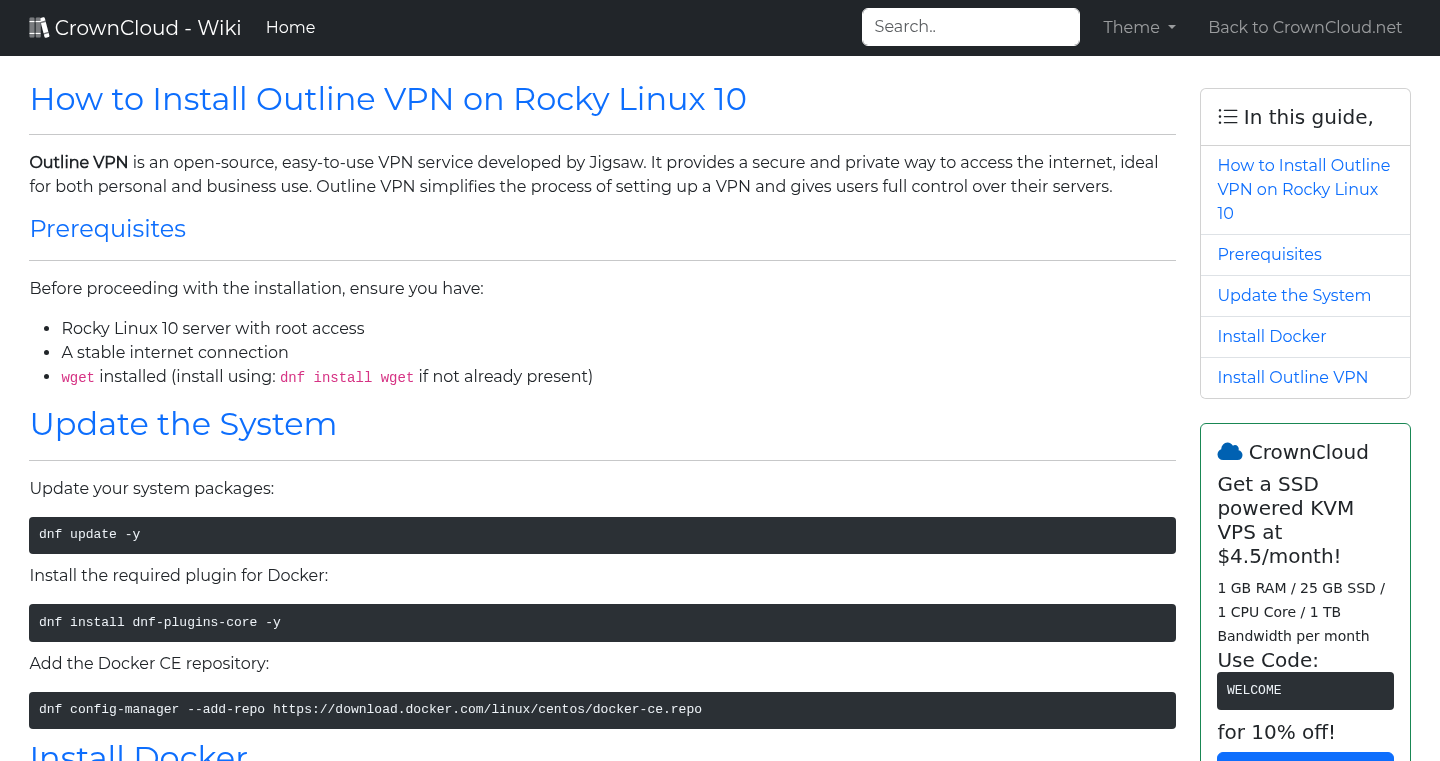Click the main page title heading
Image resolution: width=1440 pixels, height=761 pixels.
(388, 99)
